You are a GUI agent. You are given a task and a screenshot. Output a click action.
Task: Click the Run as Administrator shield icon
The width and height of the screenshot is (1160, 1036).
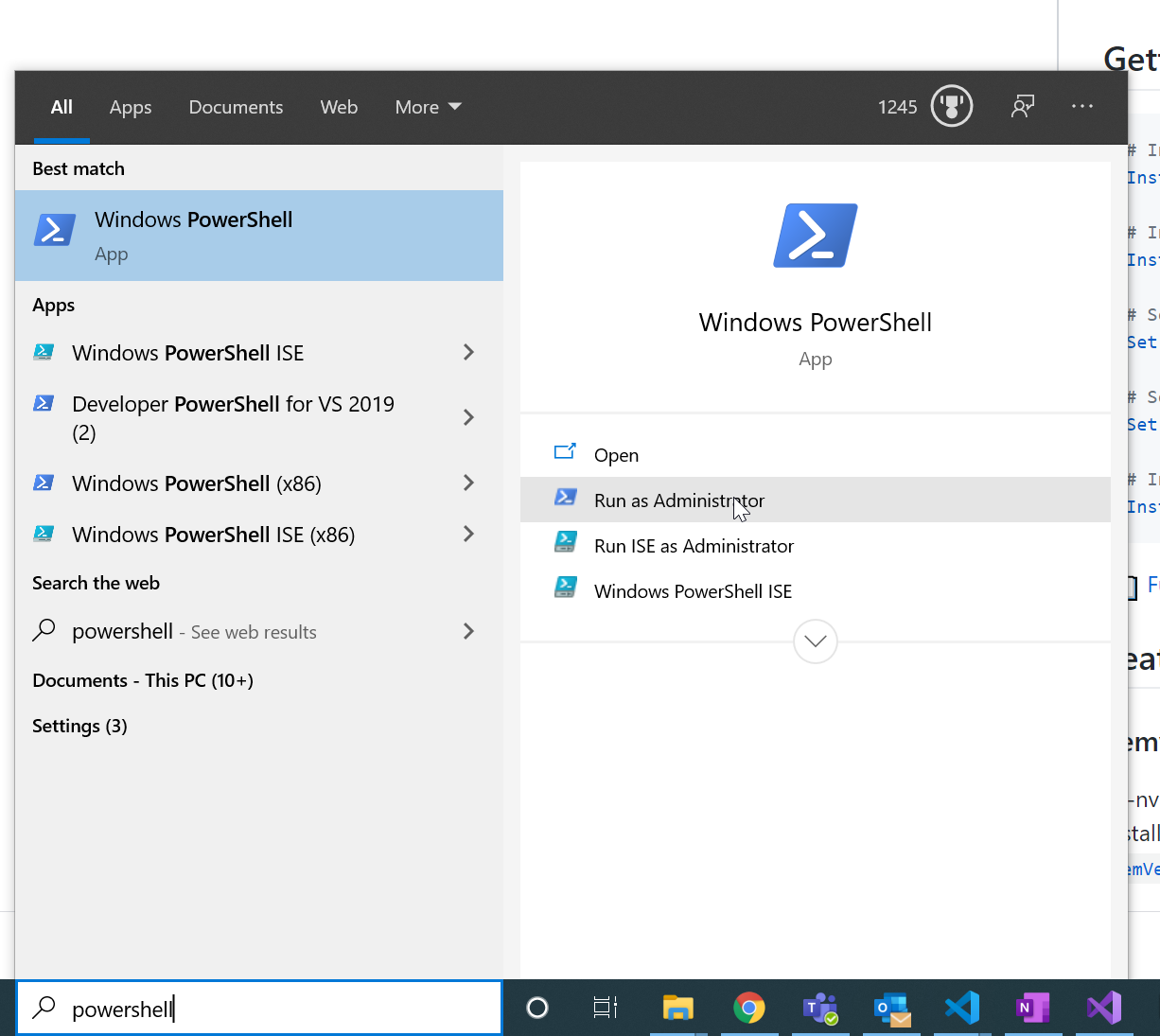(x=566, y=497)
